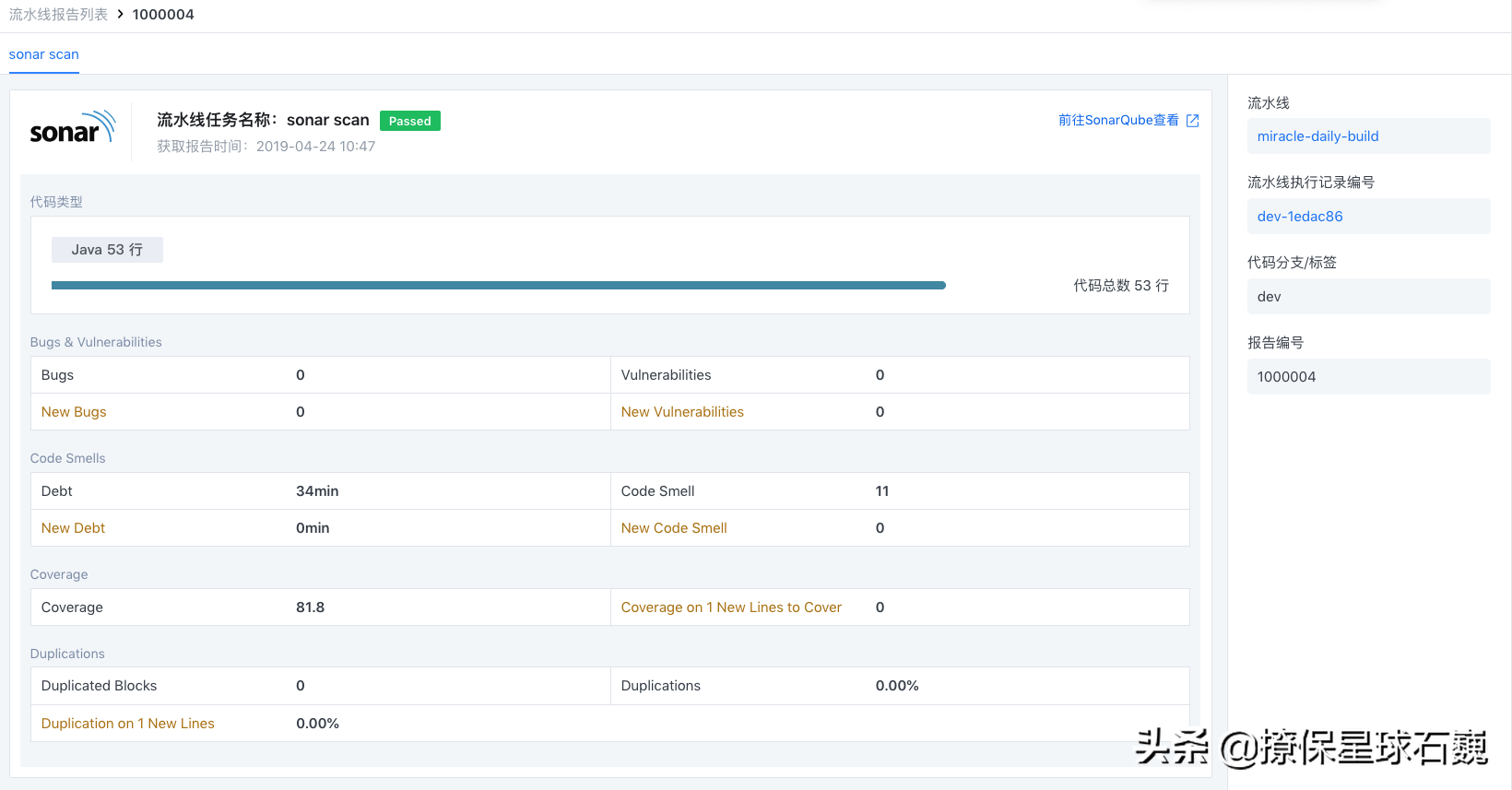The image size is (1512, 790).
Task: Open the New Code Smell metric
Action: click(673, 528)
